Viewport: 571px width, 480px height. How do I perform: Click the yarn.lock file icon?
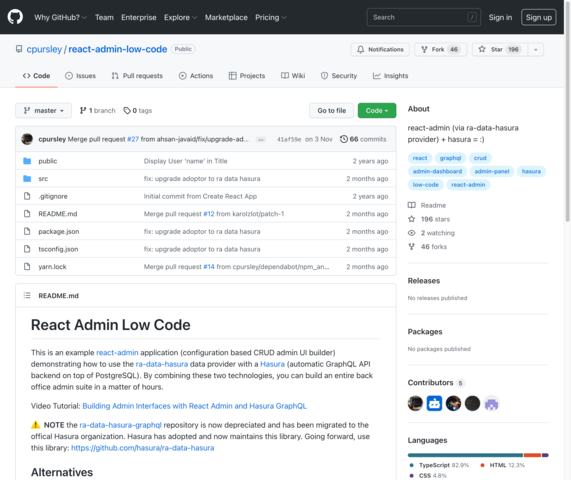click(x=27, y=267)
